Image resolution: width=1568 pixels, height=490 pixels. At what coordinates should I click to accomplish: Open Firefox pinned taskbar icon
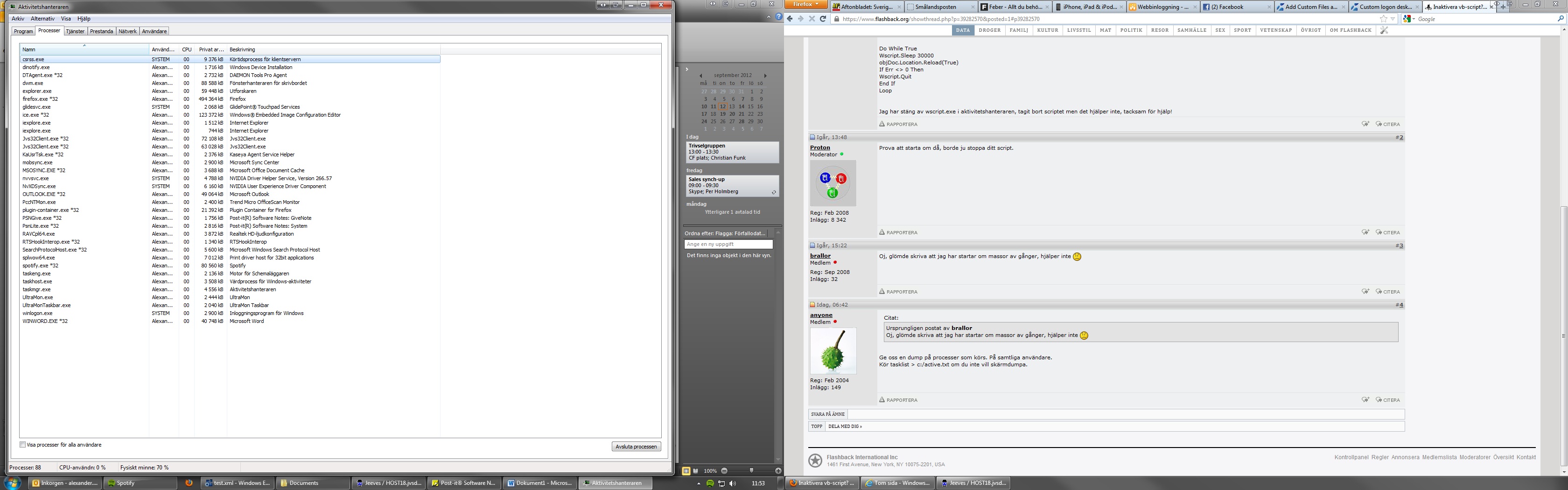point(189,483)
